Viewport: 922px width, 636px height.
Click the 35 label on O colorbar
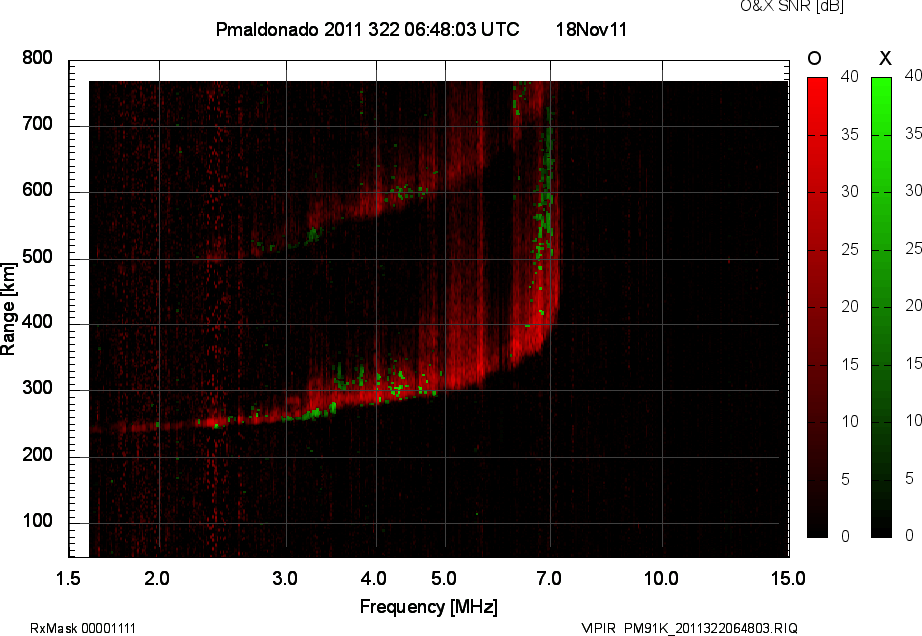click(x=850, y=135)
